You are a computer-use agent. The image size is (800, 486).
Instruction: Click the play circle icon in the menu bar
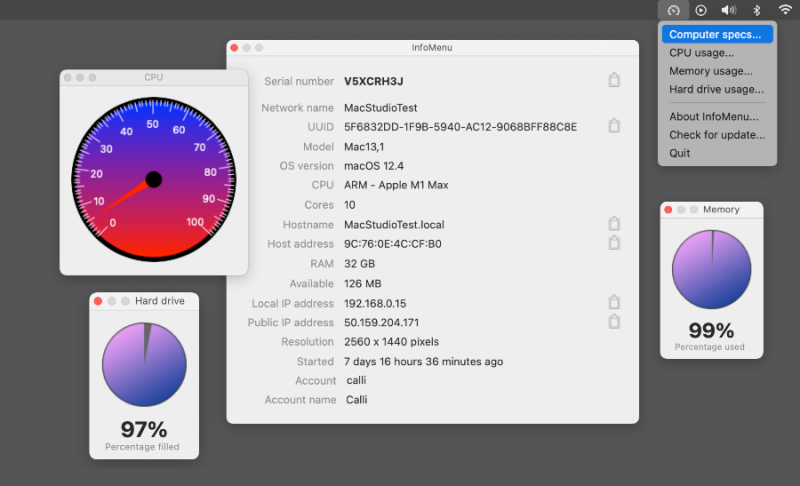click(x=701, y=10)
